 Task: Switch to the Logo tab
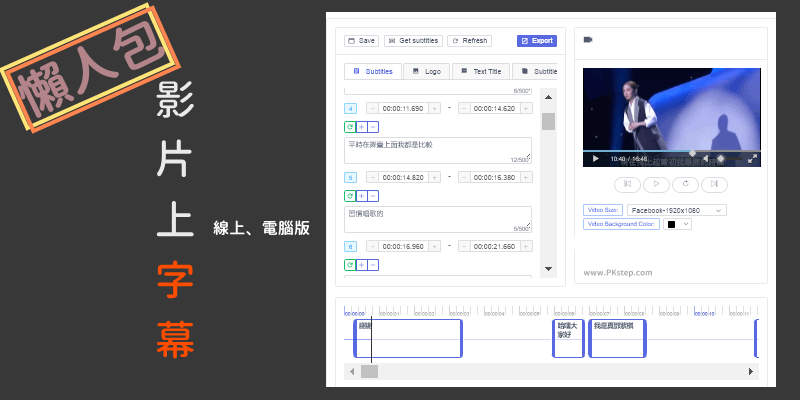(x=427, y=71)
